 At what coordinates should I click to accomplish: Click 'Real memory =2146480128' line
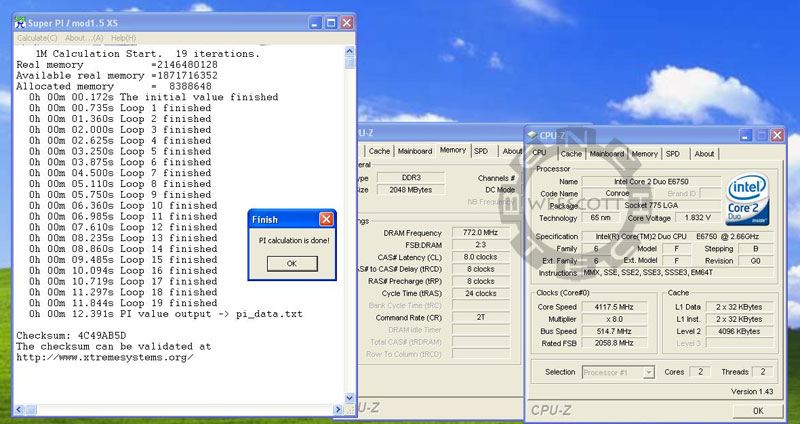(x=117, y=65)
